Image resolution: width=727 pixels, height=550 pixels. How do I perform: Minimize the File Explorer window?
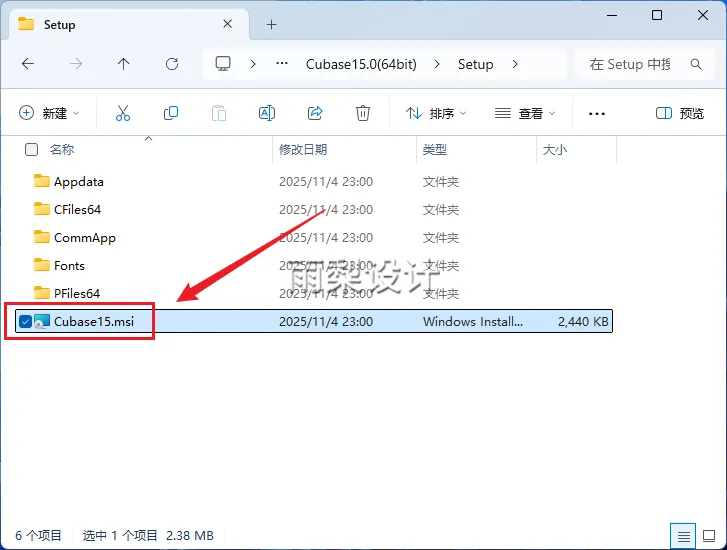coord(612,15)
